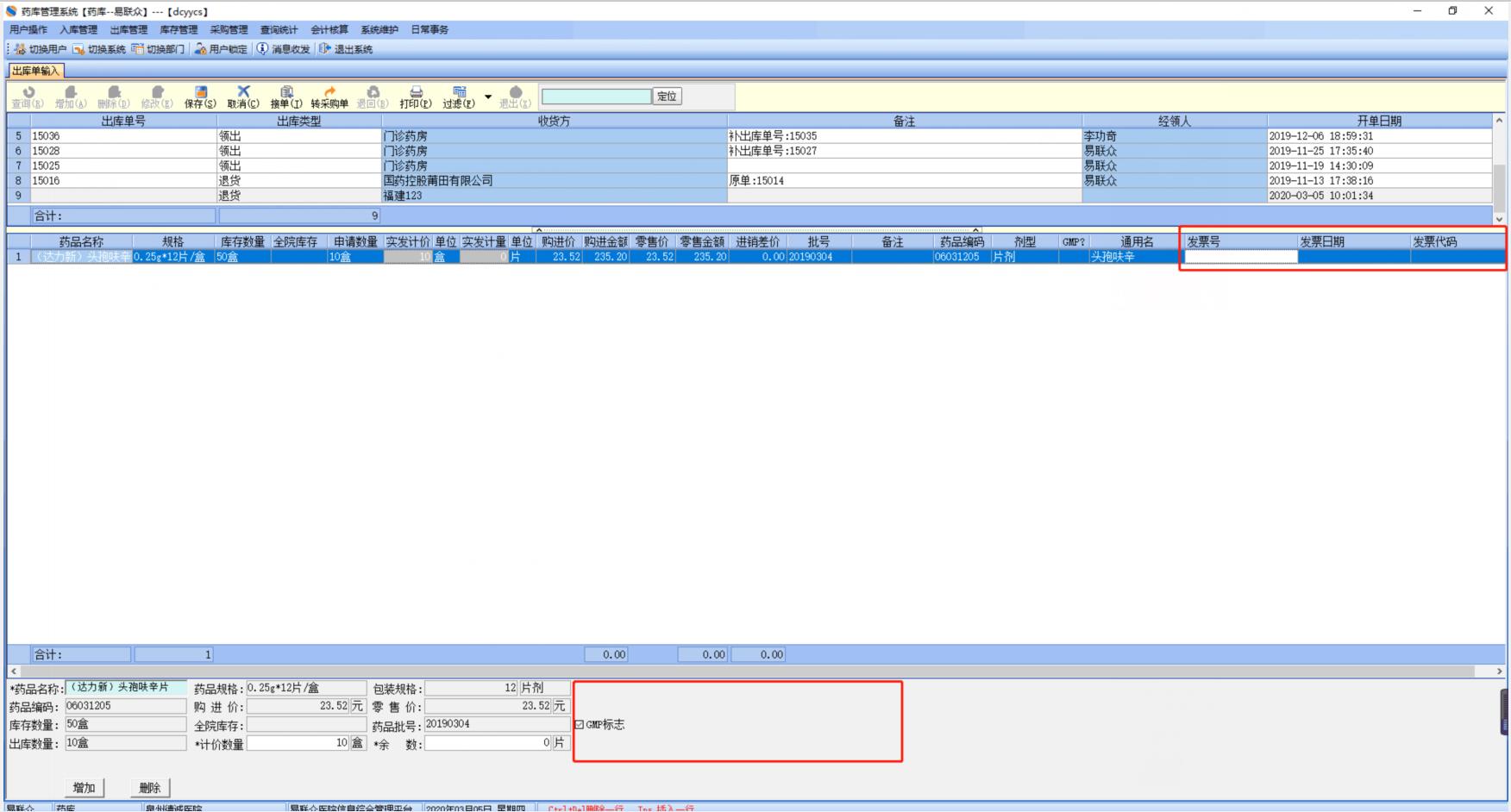The image size is (1511, 812).
Task: Click the 发票代码 column header
Action: tap(1458, 242)
